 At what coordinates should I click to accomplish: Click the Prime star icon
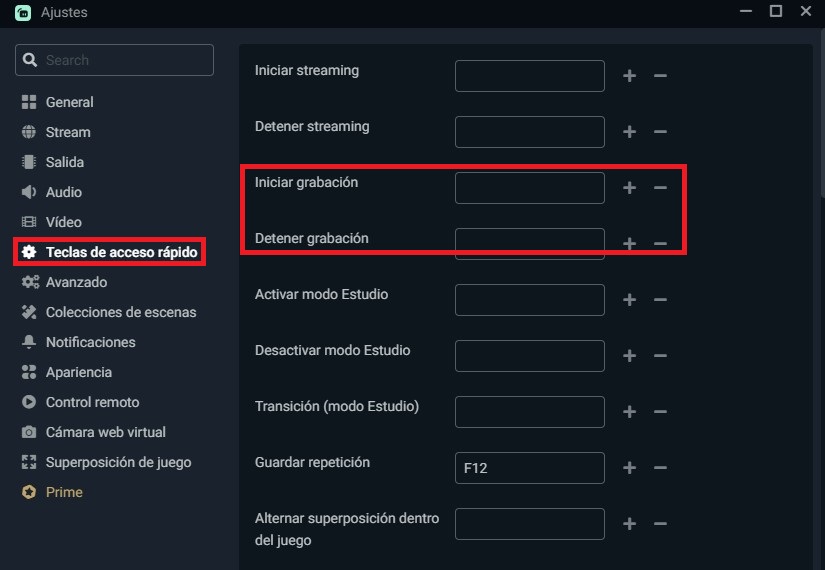click(x=29, y=492)
